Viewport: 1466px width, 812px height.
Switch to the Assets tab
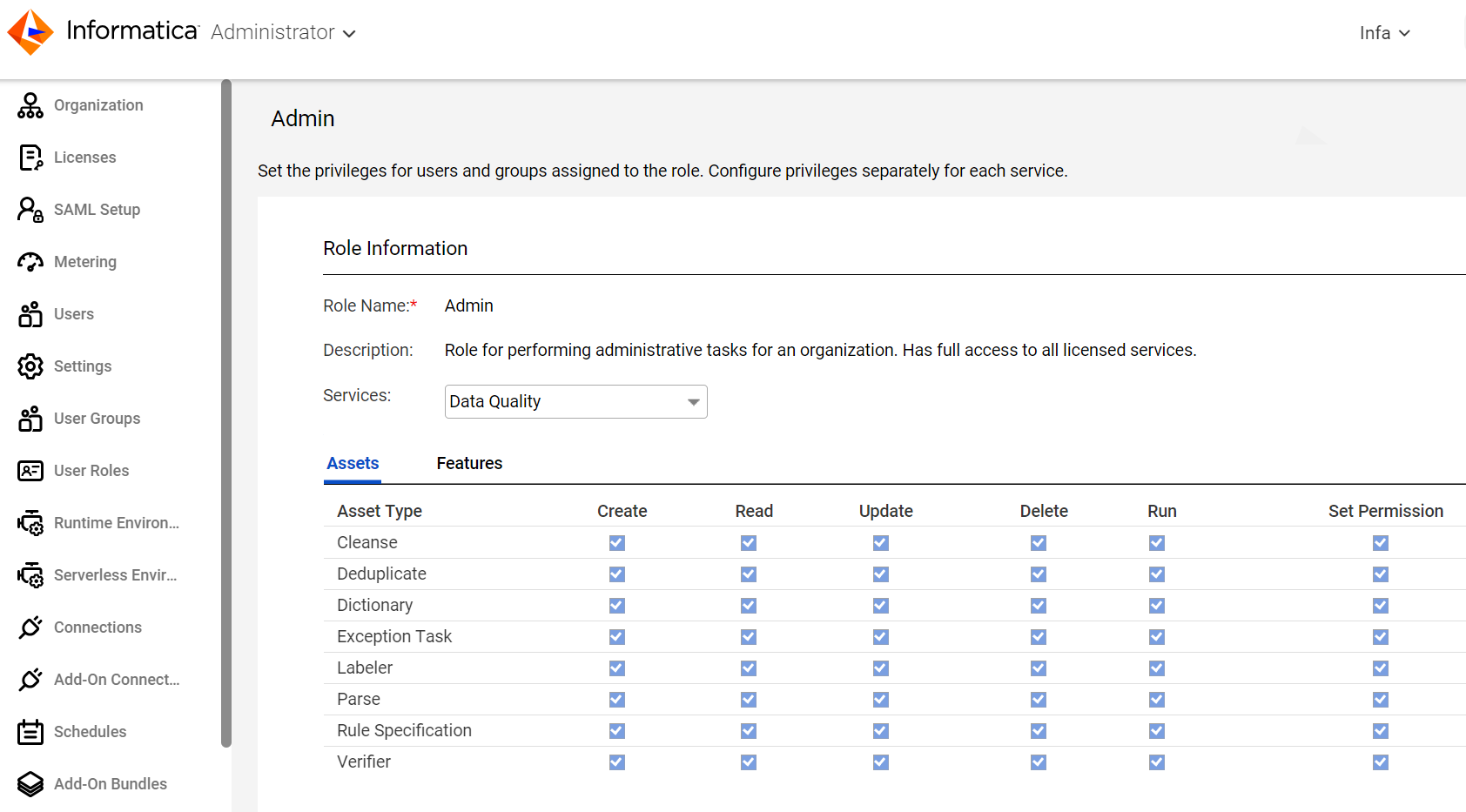pos(353,464)
